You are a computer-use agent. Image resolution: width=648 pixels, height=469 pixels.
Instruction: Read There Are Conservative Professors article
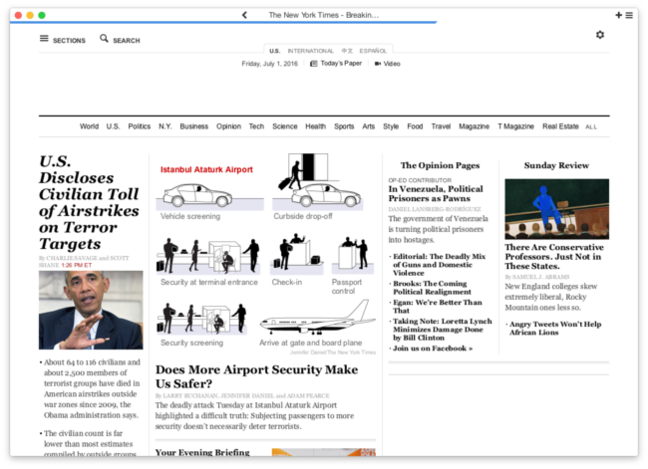pyautogui.click(x=554, y=257)
